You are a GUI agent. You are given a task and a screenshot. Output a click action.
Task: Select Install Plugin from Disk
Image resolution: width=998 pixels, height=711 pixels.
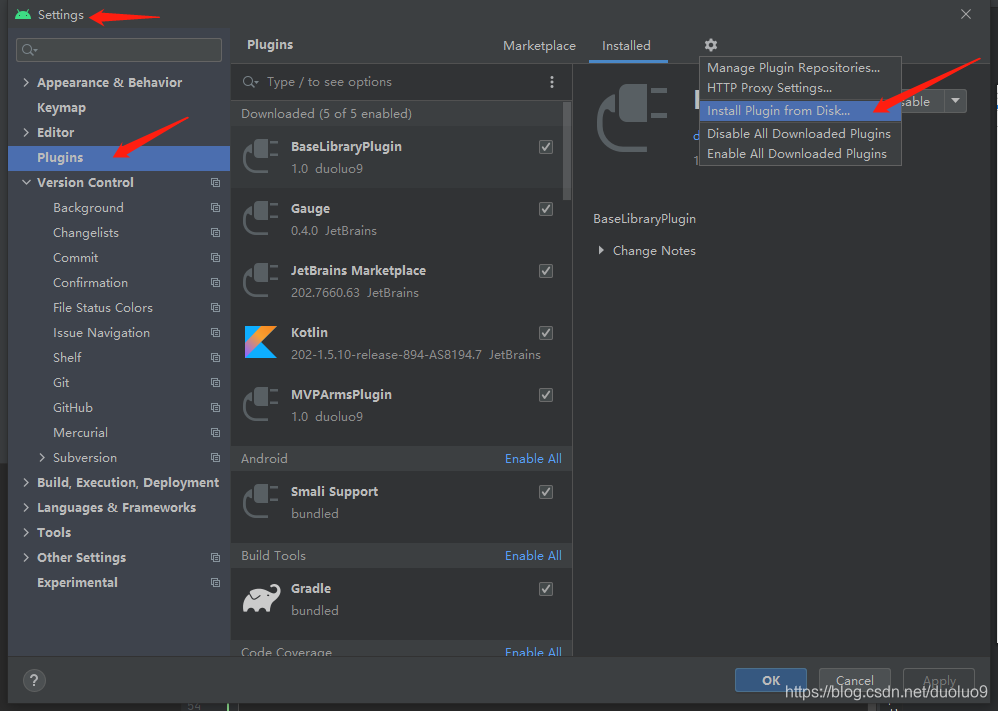800,111
